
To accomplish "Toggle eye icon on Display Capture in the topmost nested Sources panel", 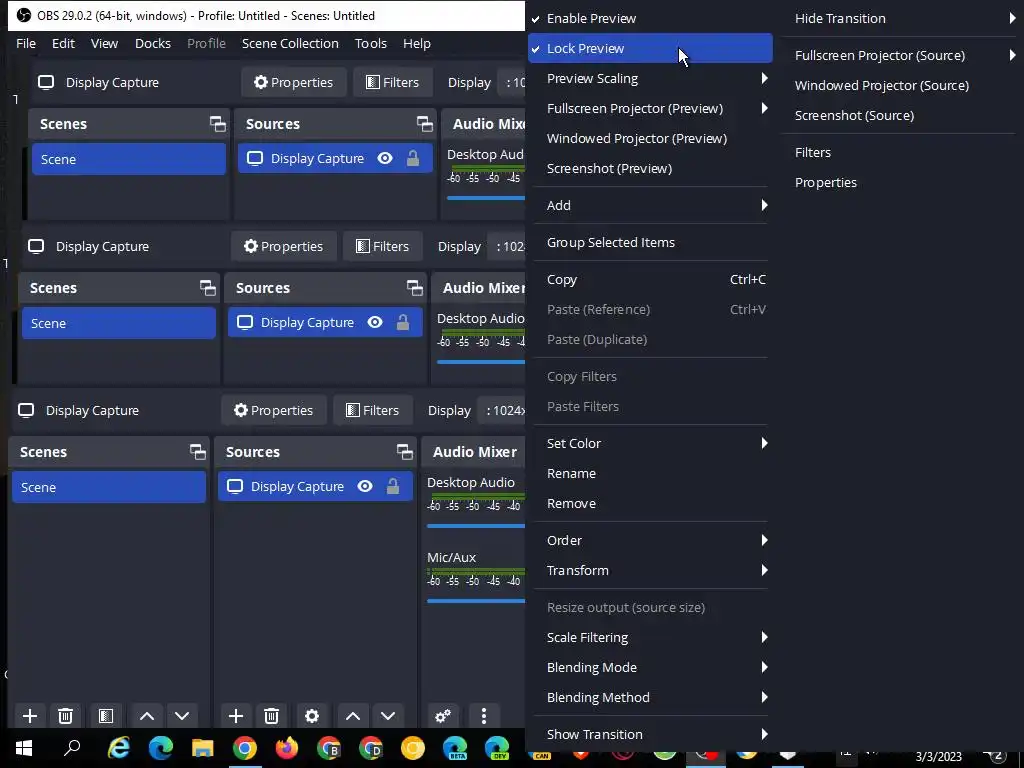I will [385, 158].
